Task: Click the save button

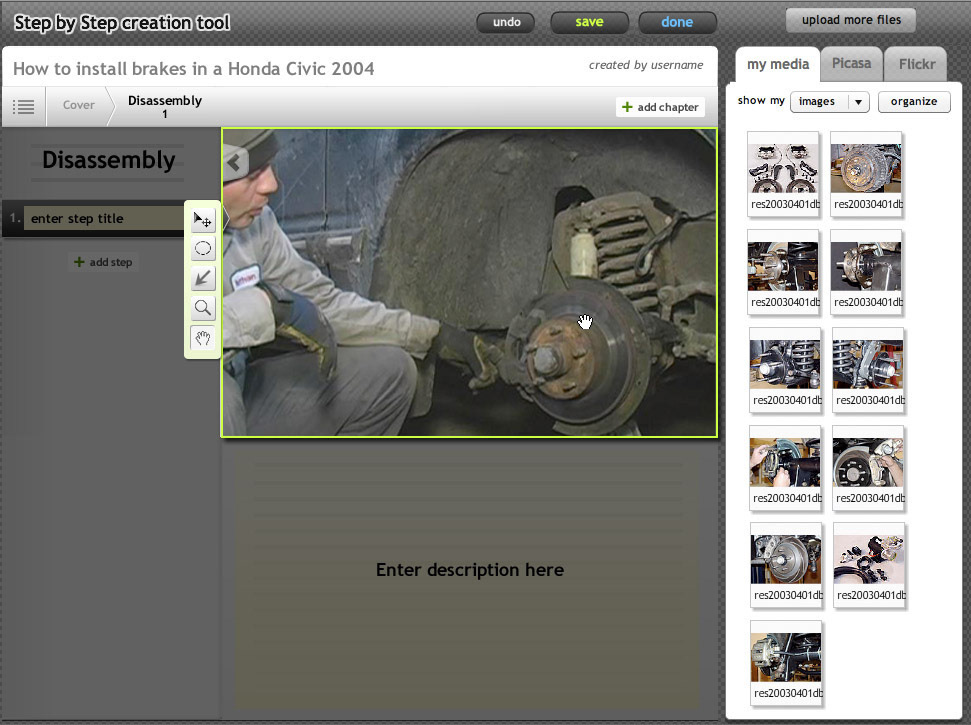Action: point(589,22)
